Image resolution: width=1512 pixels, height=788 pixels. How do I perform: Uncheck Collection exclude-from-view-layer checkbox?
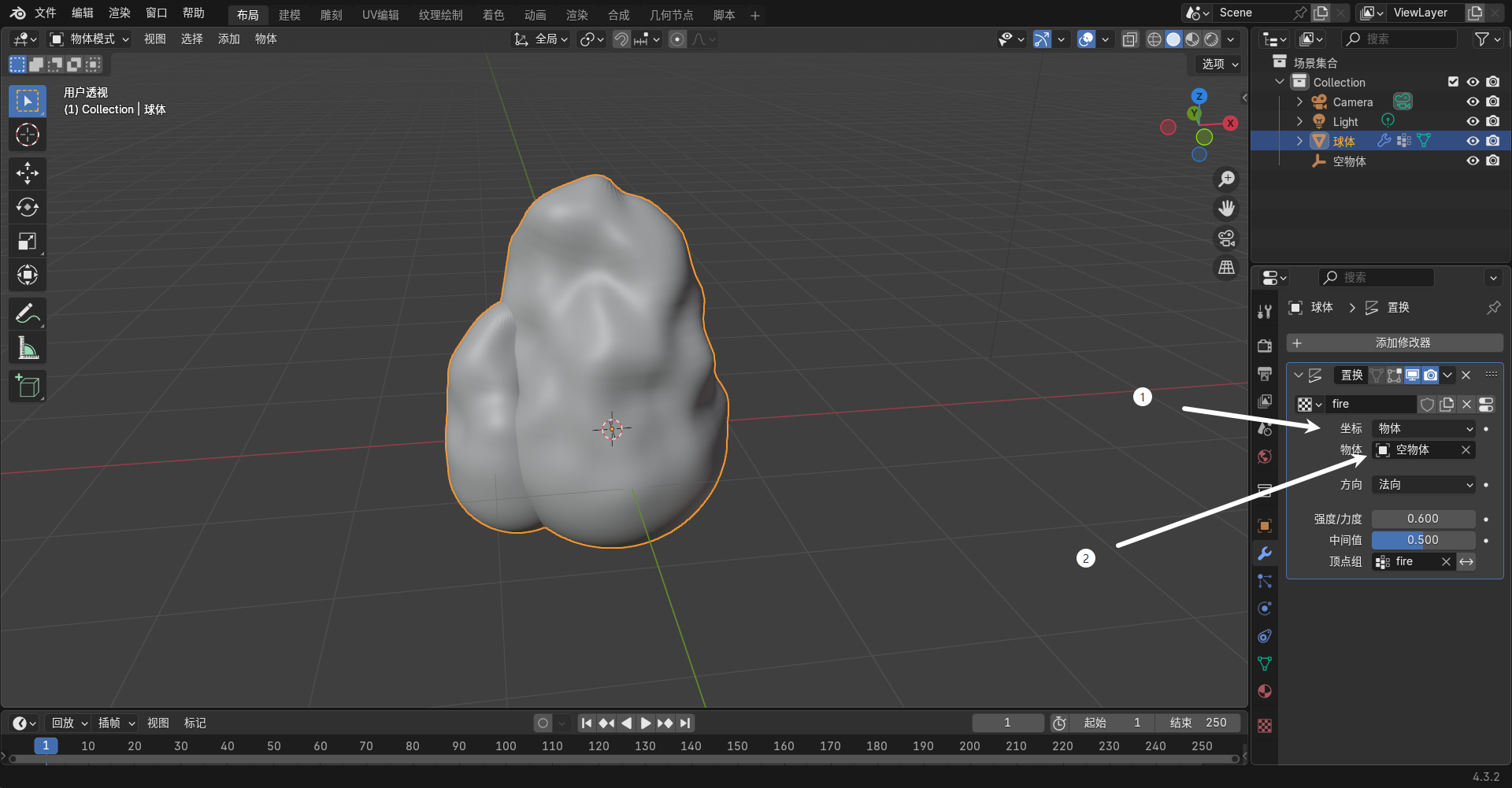tap(1453, 82)
